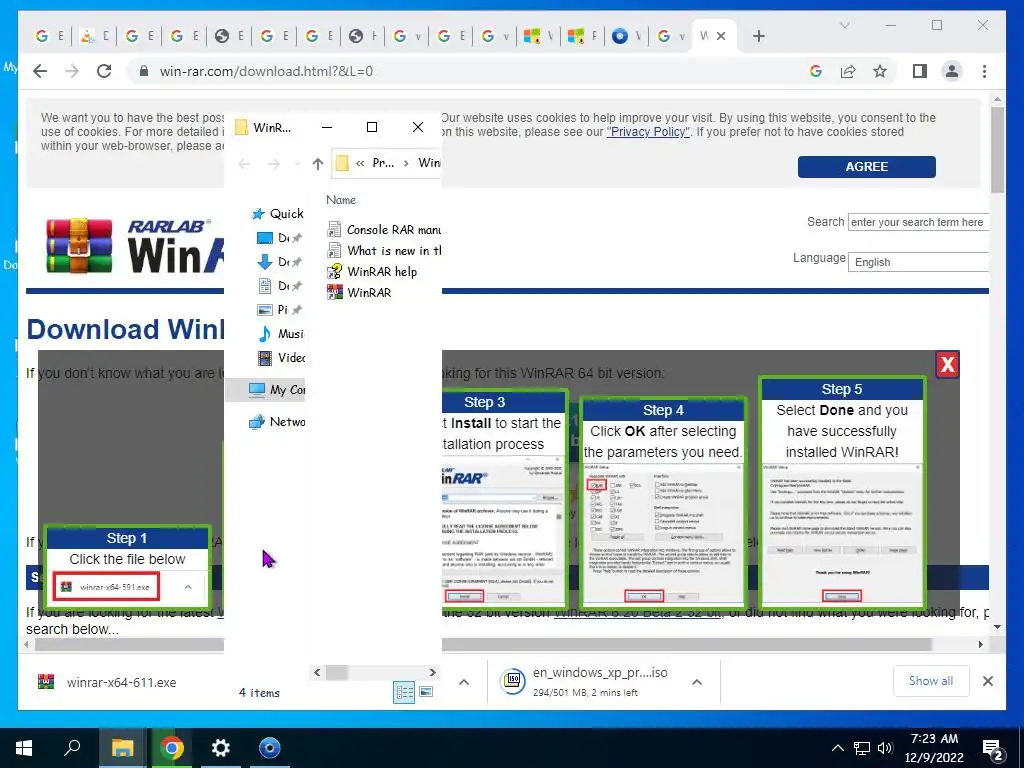
Task: Select WinRAR help file
Action: pos(372,272)
